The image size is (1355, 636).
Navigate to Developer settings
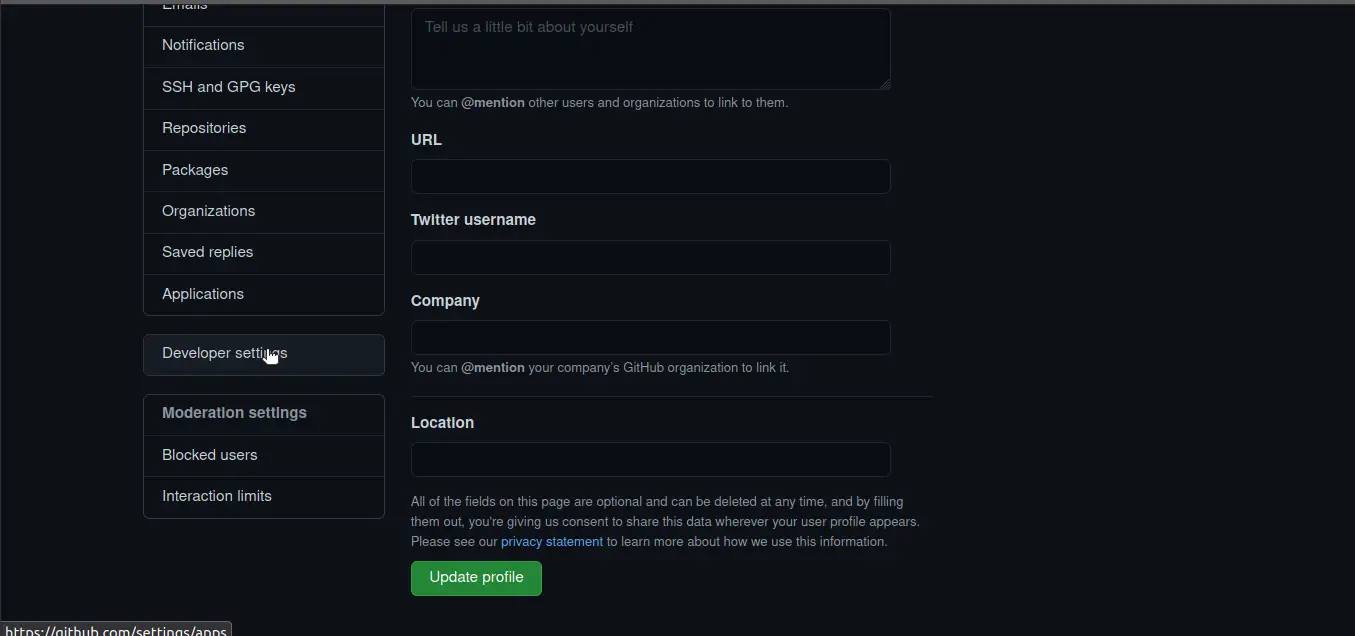coord(224,353)
